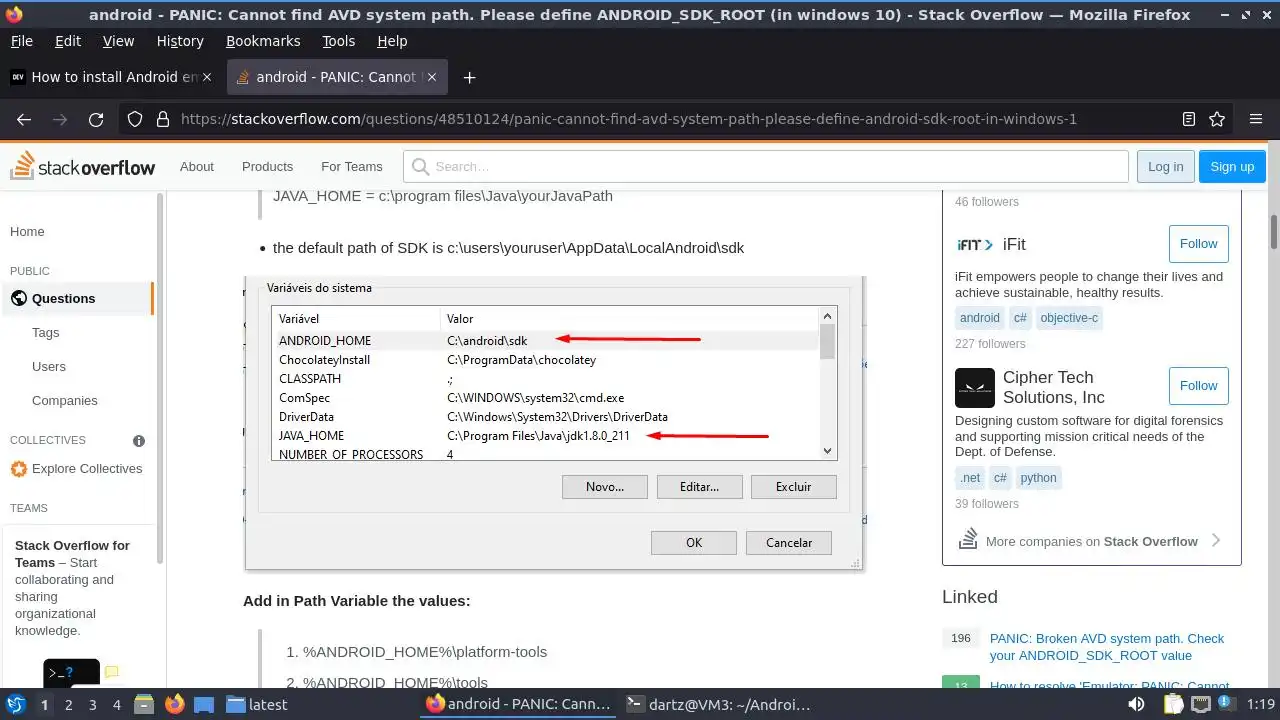Screen dimensions: 1280x720
Task: Open the Edit menu
Action: pos(68,41)
